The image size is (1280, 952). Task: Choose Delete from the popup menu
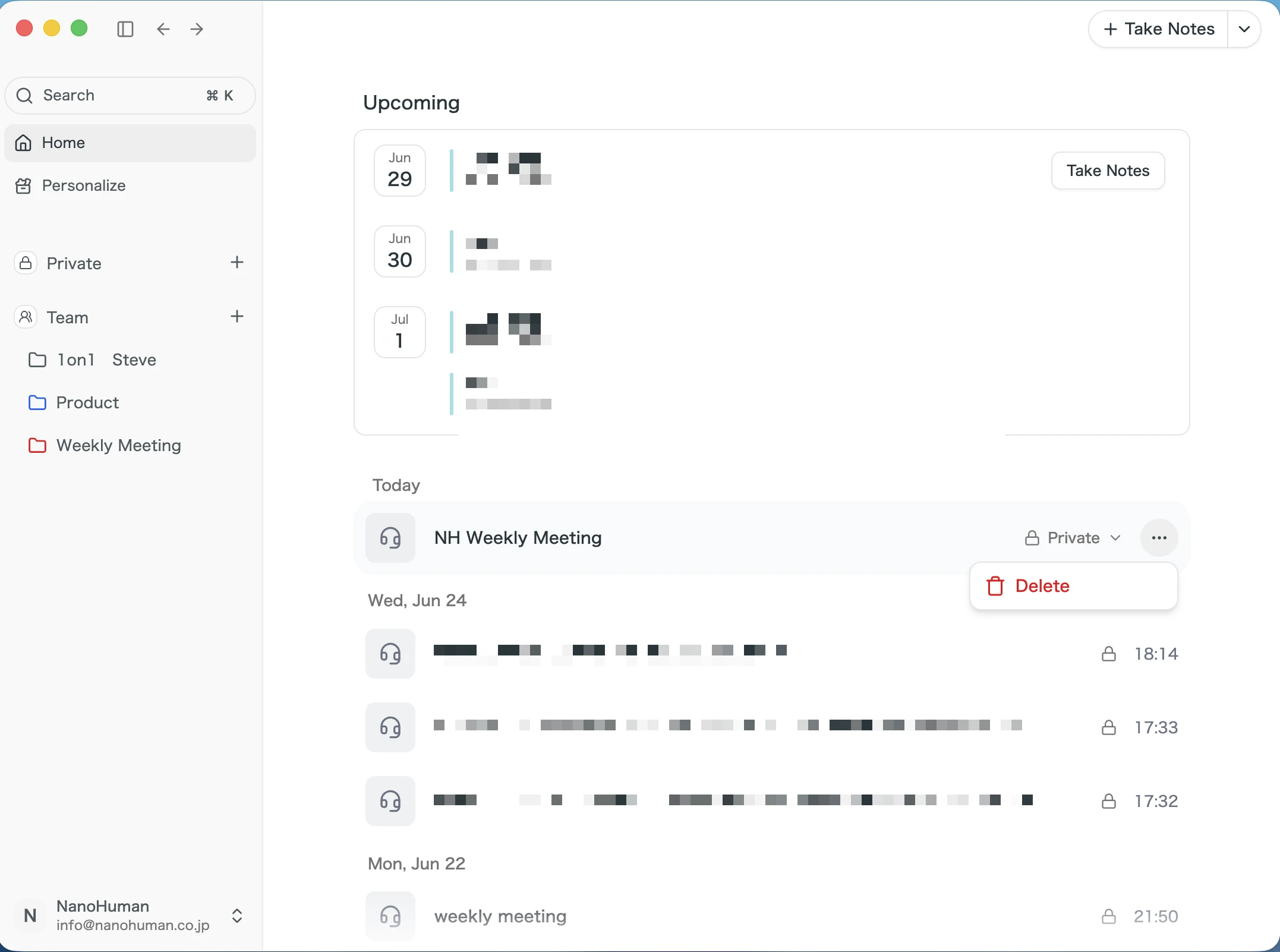pos(1073,587)
